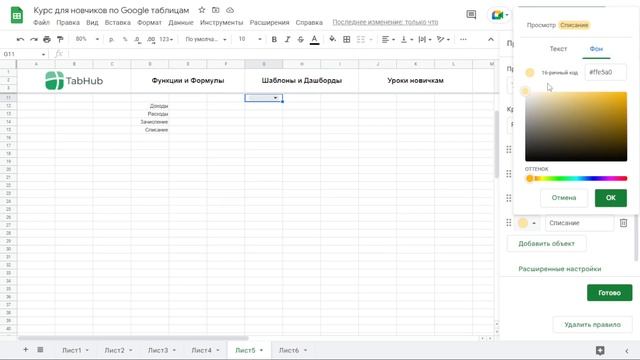The width and height of the screenshot is (640, 360).
Task: Switch to the Лист6 sheet tab
Action: click(293, 350)
